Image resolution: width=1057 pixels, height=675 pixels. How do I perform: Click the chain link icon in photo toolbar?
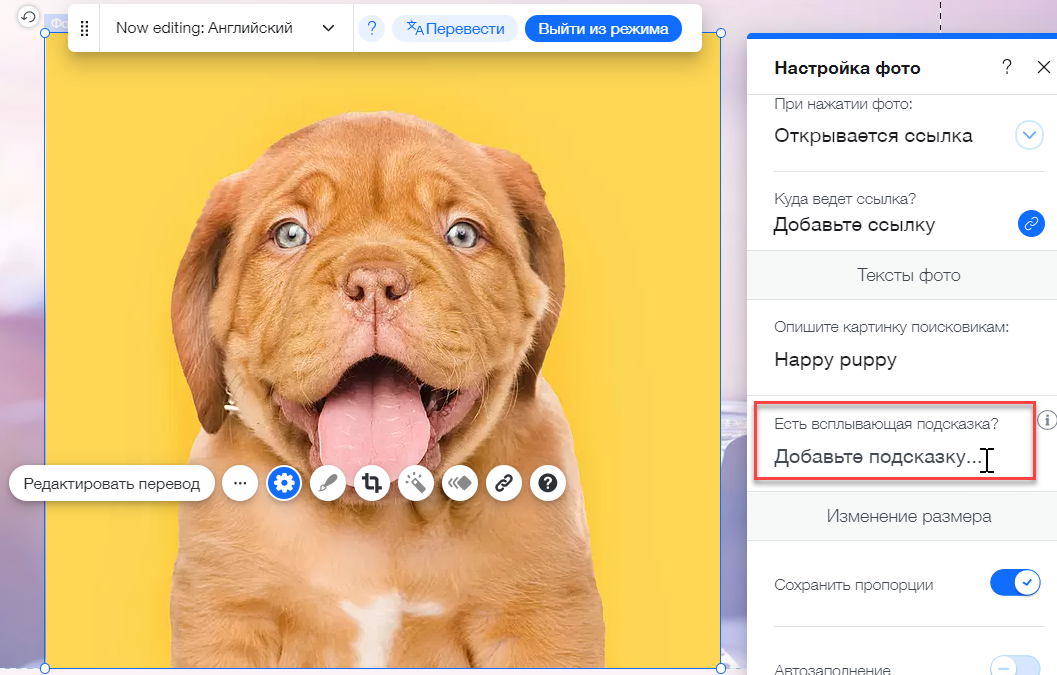pyautogui.click(x=504, y=484)
